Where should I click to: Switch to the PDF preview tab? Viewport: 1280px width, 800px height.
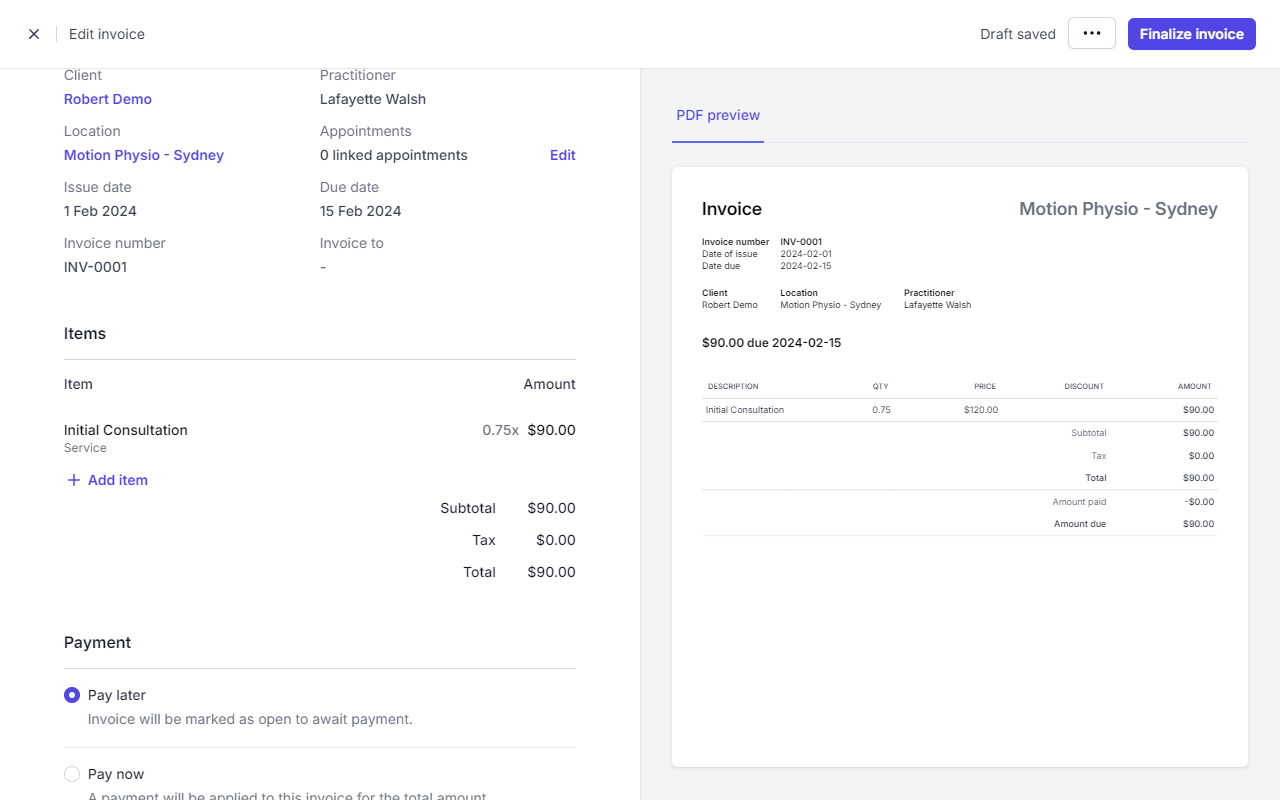coord(718,115)
